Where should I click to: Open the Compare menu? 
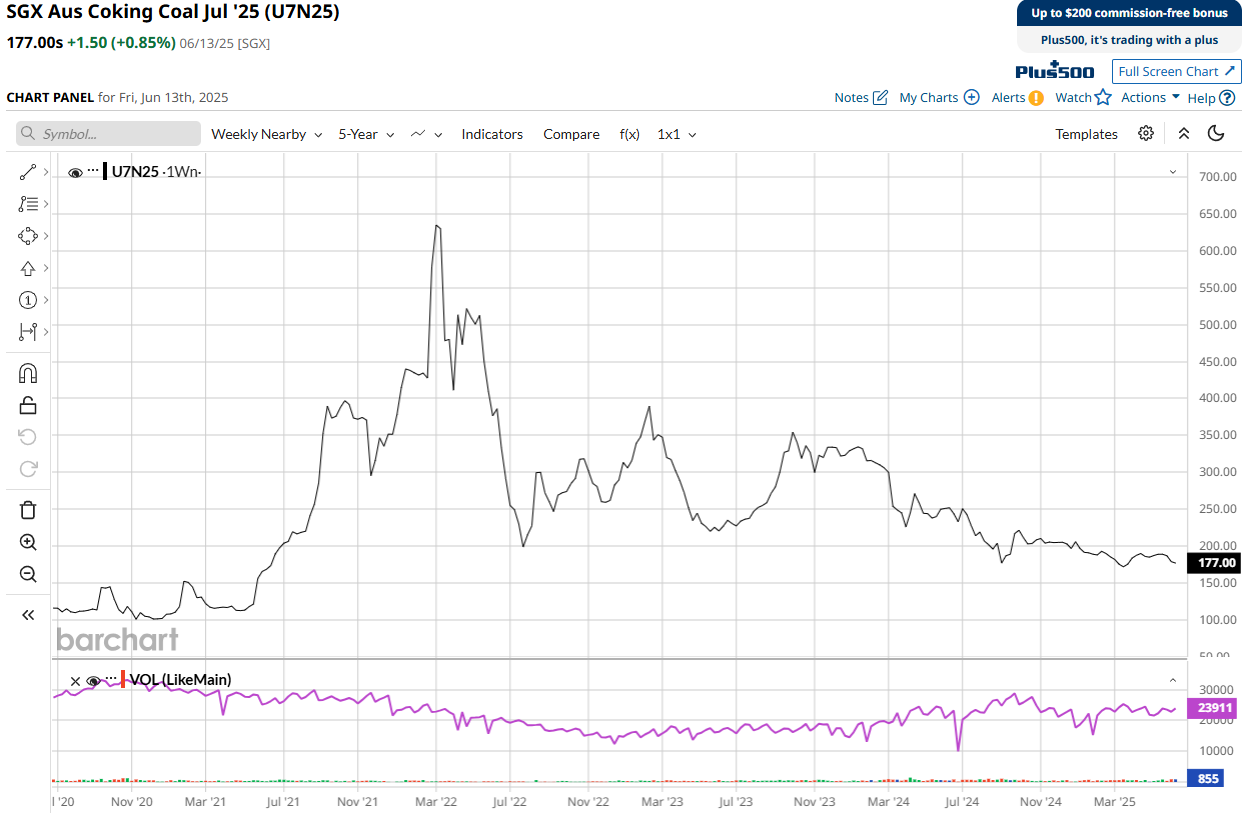[x=571, y=134]
